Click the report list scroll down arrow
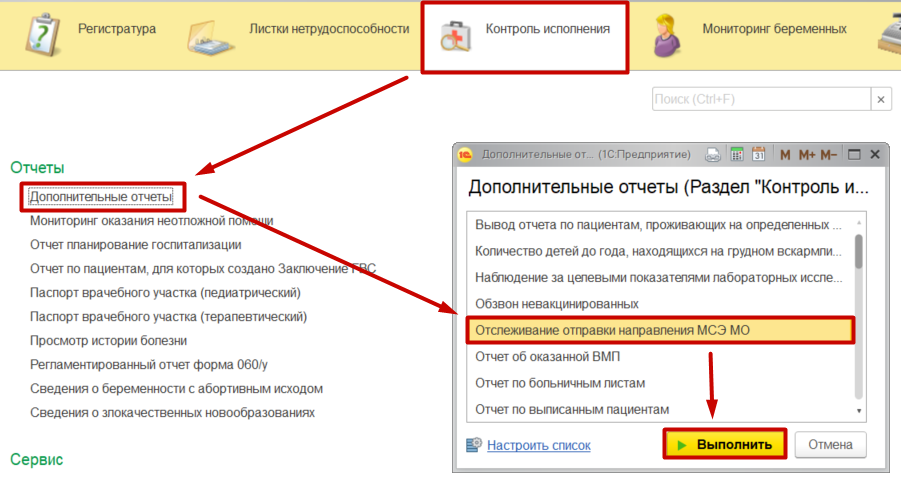This screenshot has height=482, width=901. (859, 411)
